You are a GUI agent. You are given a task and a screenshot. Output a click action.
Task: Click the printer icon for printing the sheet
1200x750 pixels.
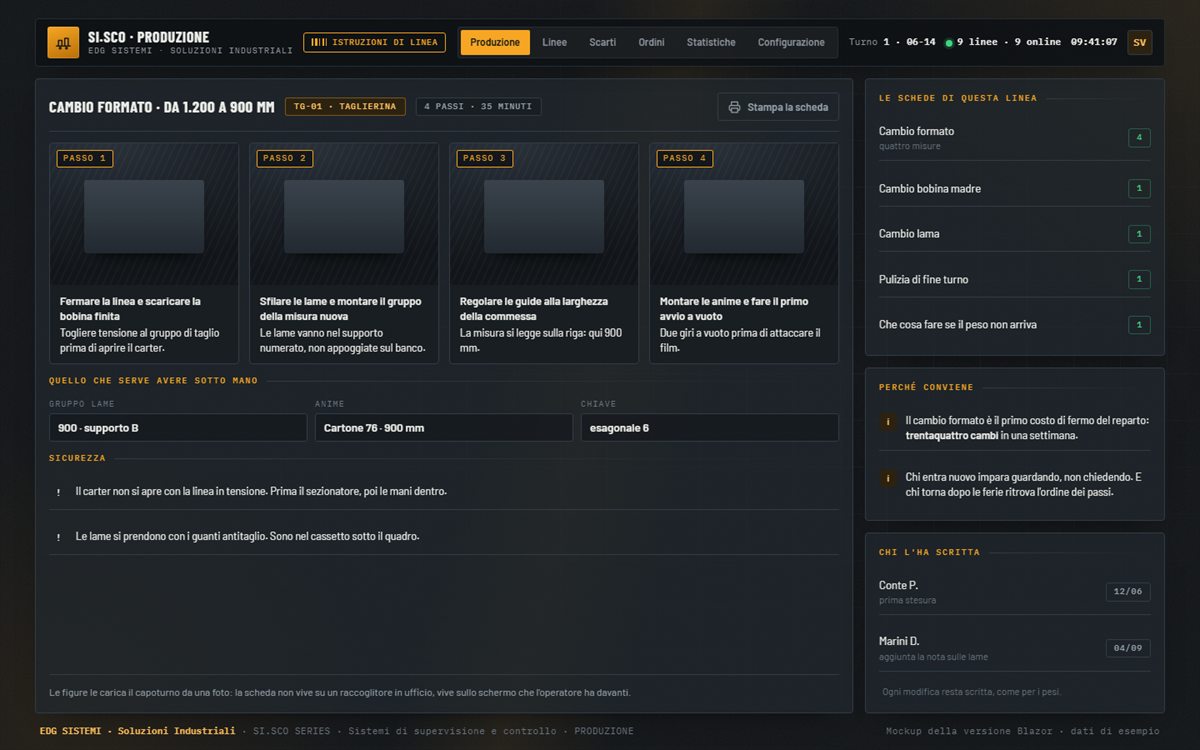pos(734,107)
